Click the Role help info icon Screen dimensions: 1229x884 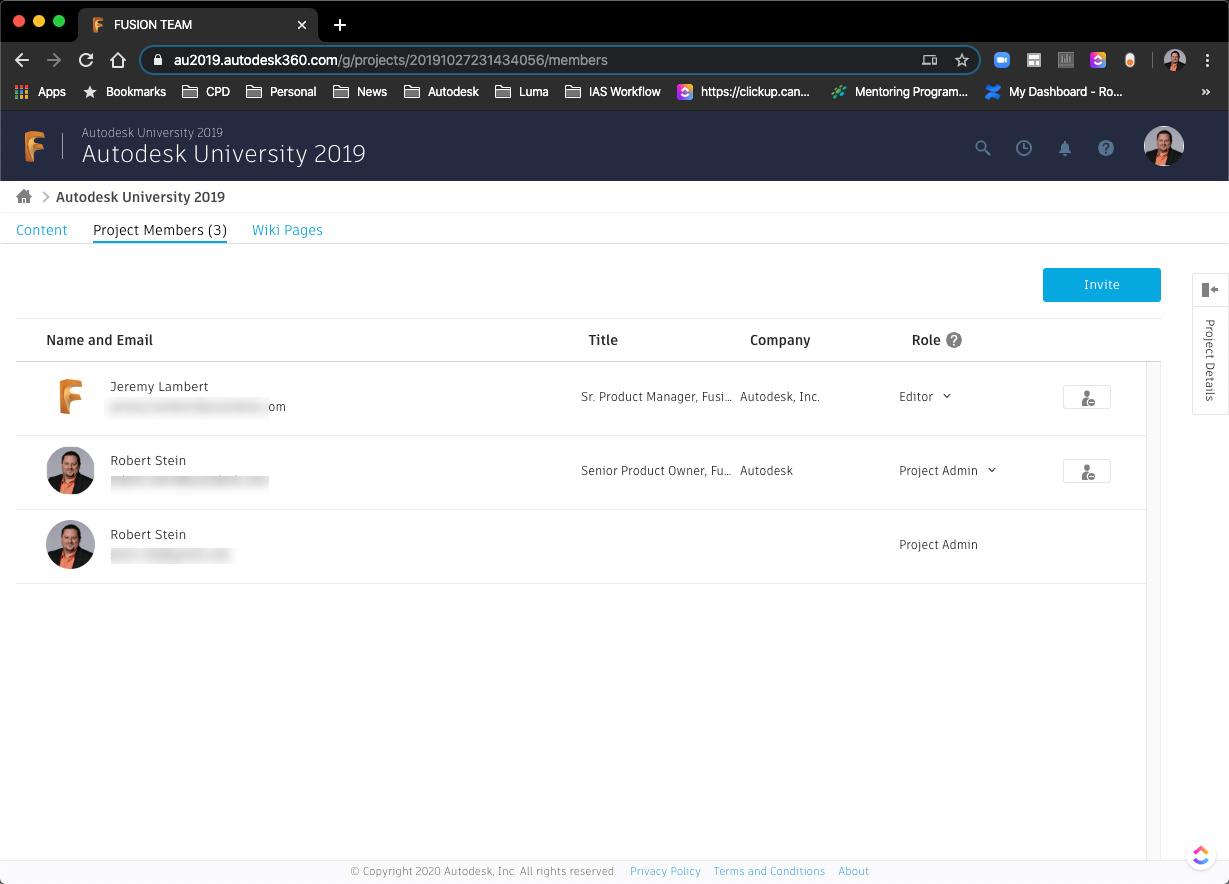click(954, 340)
